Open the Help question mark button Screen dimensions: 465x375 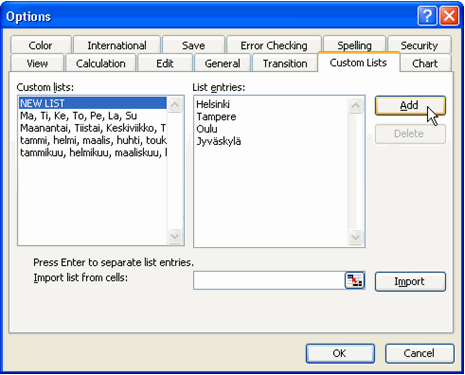(427, 16)
